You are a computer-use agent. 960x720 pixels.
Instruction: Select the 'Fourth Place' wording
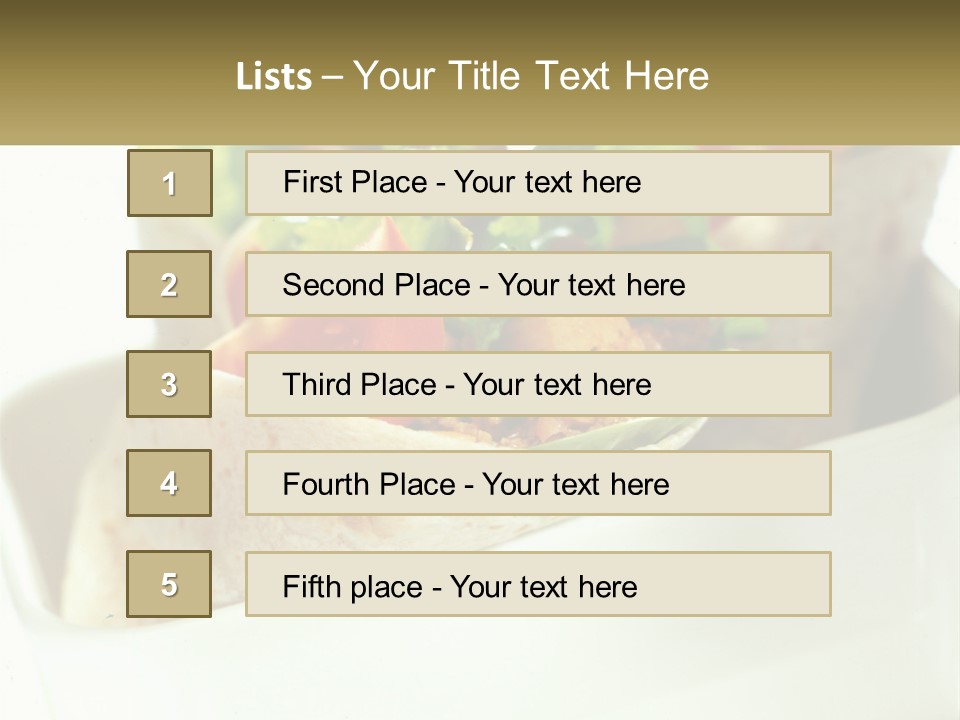369,484
